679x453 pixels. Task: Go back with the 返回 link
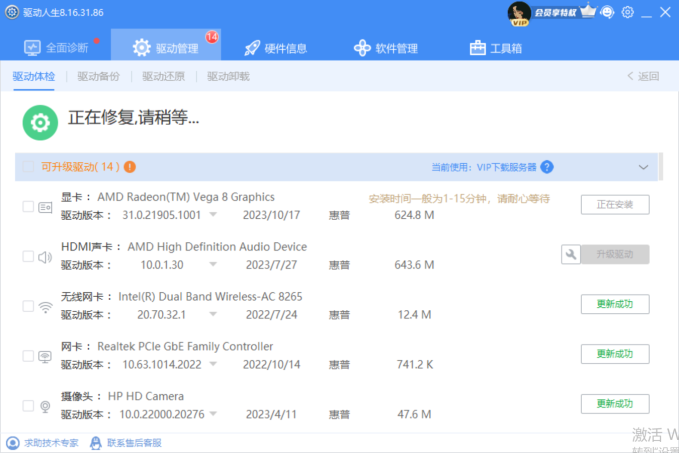(x=643, y=77)
